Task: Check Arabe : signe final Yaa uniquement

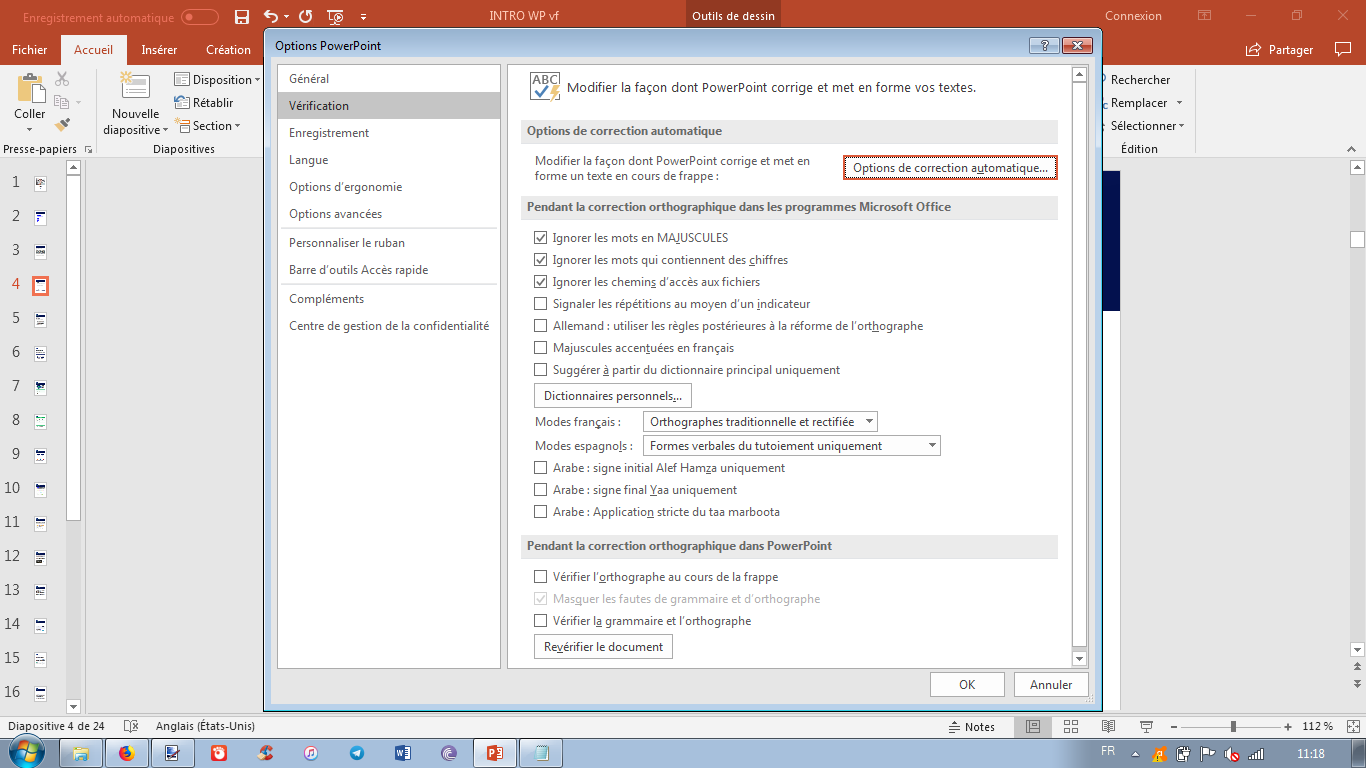Action: (541, 490)
